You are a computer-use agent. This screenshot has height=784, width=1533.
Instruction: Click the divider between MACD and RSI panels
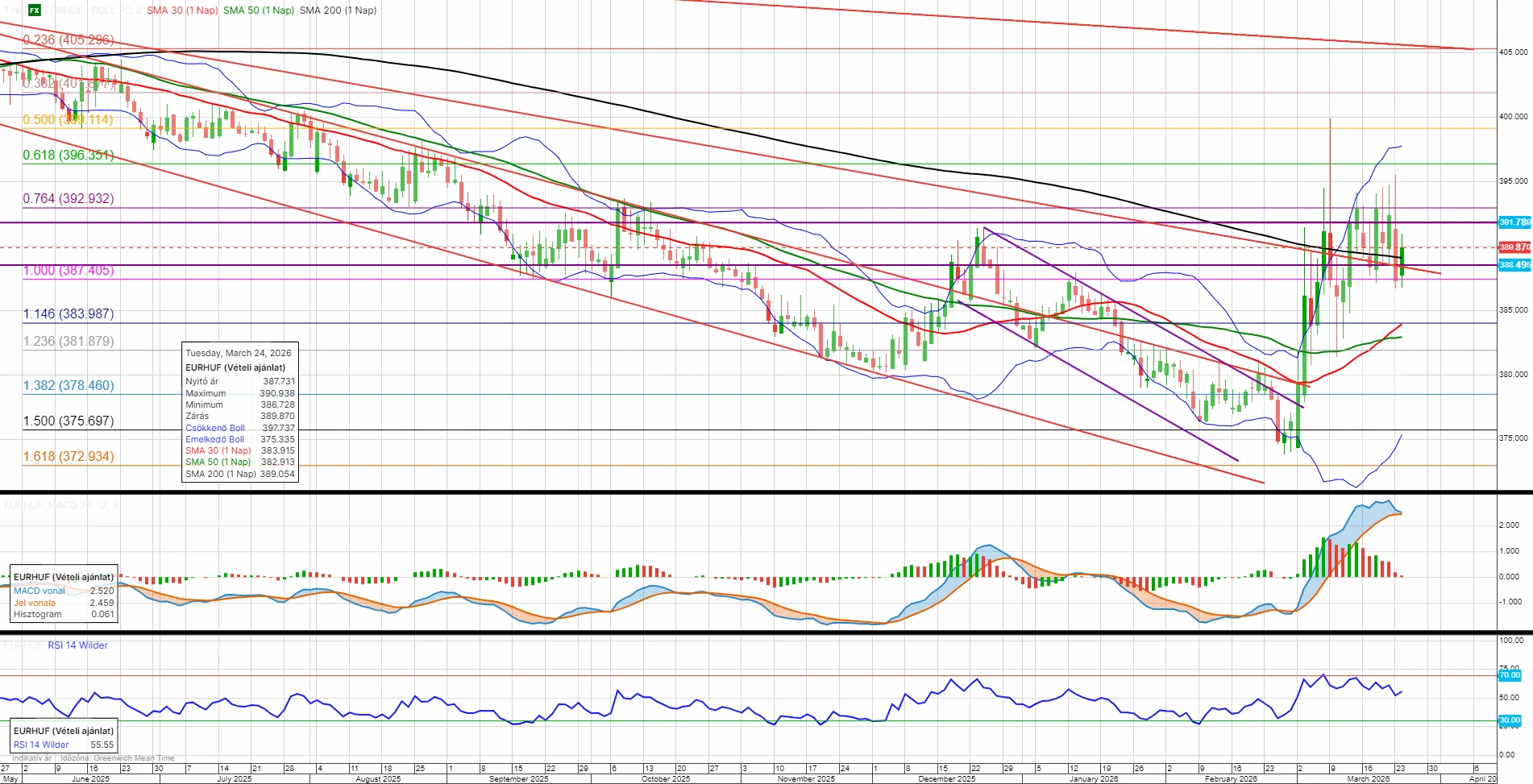[x=766, y=633]
